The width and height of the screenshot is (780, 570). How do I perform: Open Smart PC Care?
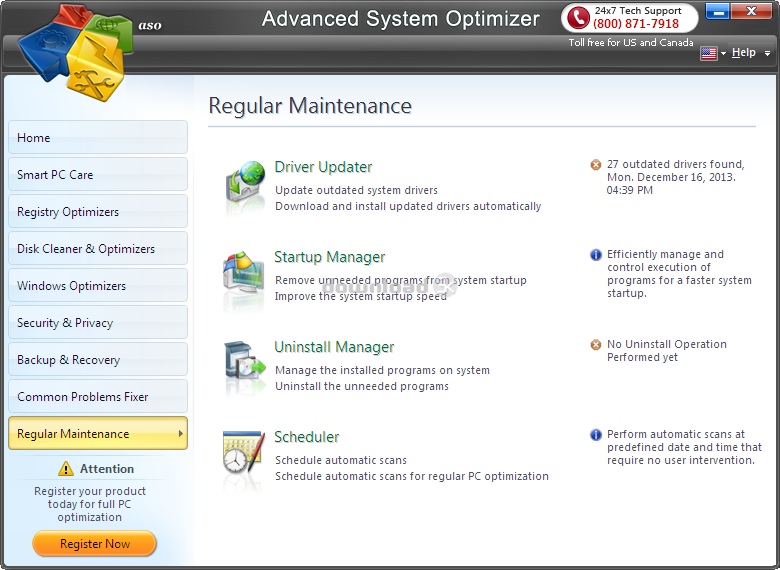pyautogui.click(x=98, y=175)
